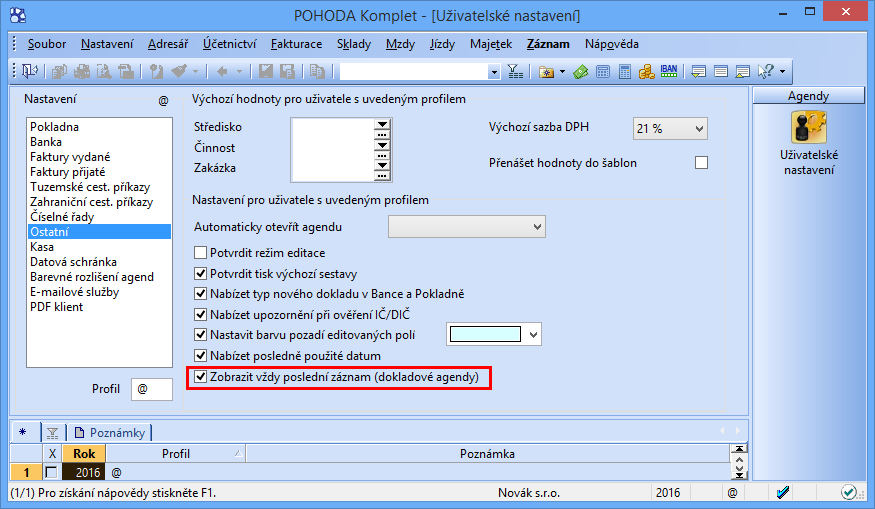Expand the toolbar options arrow after help

click(x=782, y=71)
